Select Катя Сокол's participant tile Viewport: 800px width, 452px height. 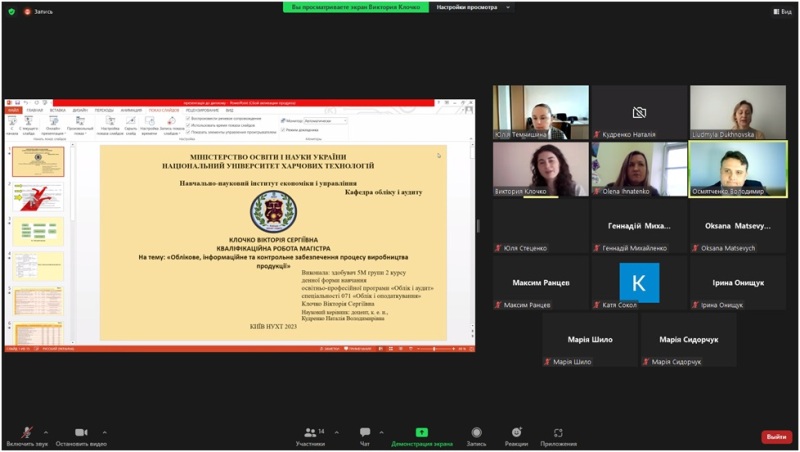point(639,283)
